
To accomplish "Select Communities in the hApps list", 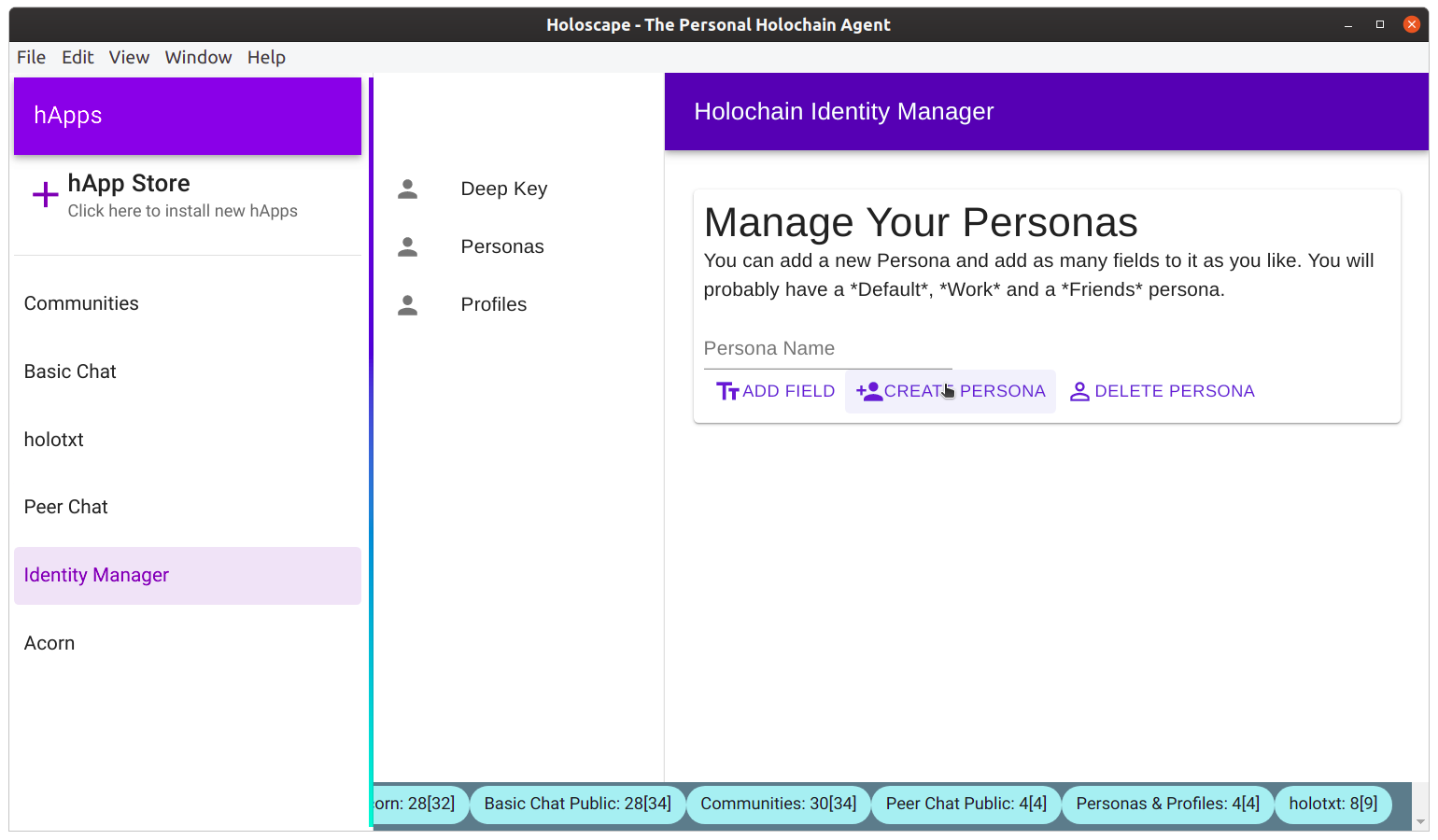I will click(x=188, y=303).
